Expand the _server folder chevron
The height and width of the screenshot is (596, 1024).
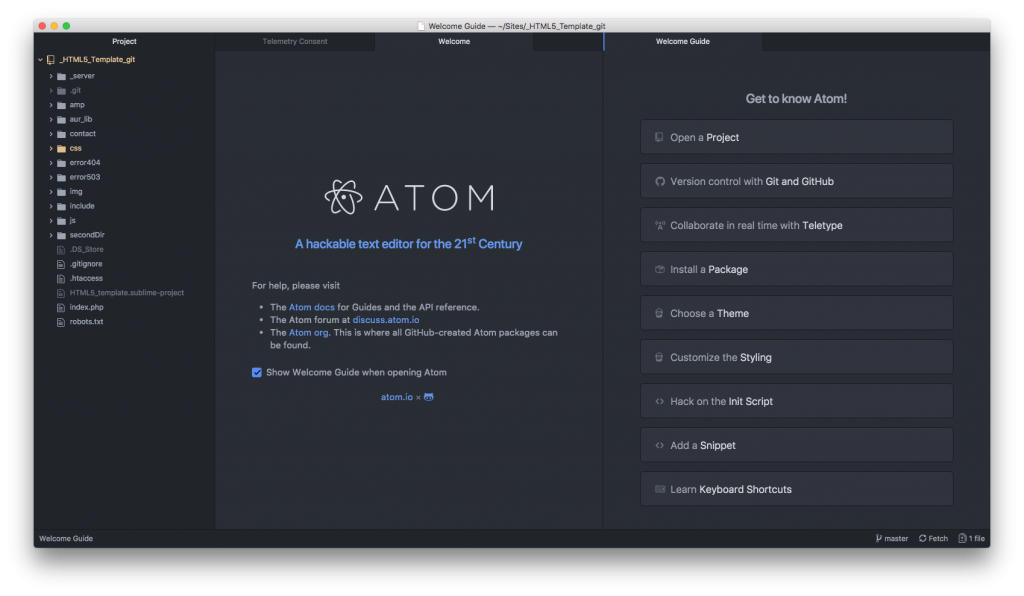[x=51, y=76]
